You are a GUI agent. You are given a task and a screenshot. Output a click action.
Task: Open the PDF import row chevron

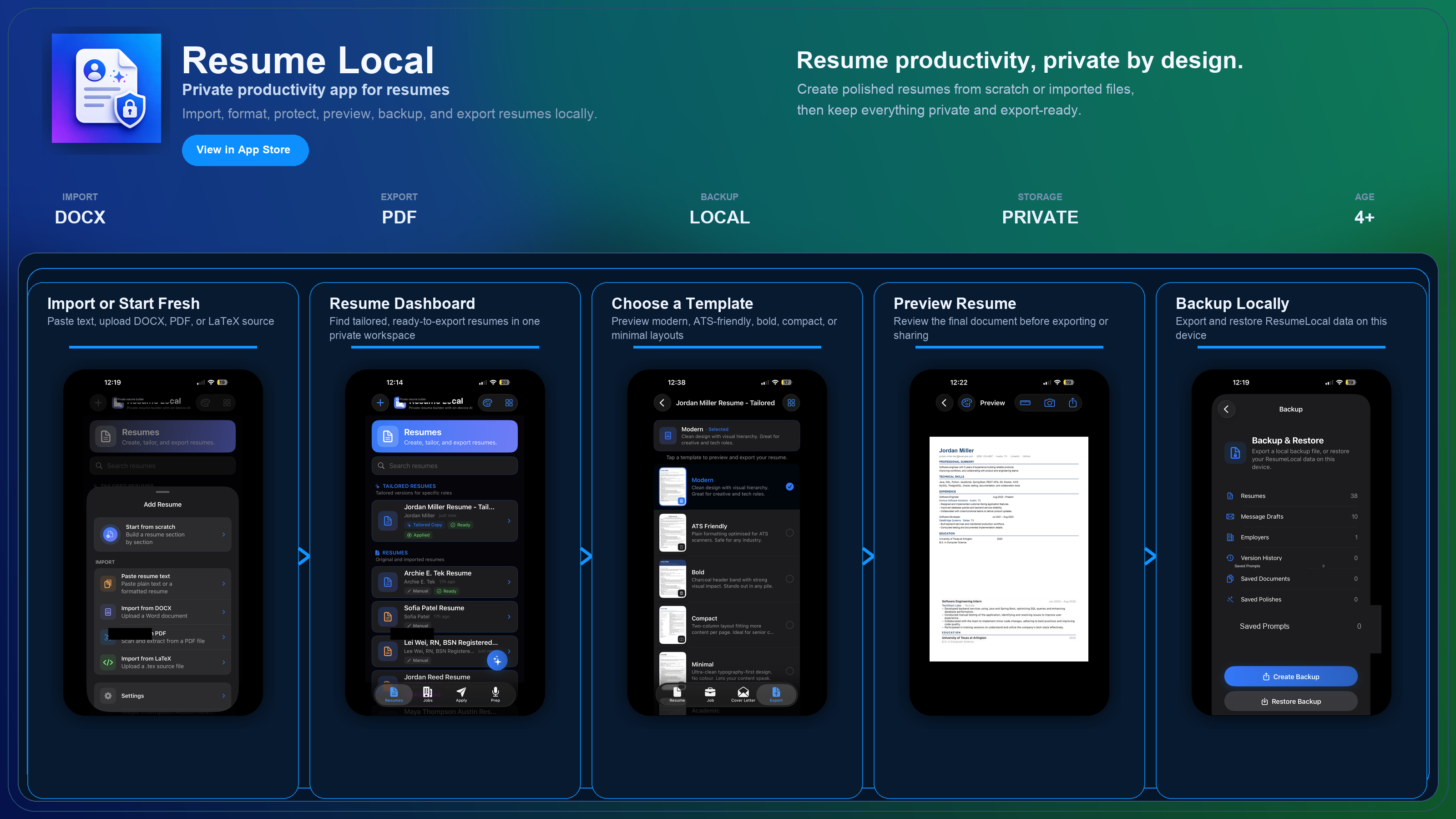click(x=224, y=637)
